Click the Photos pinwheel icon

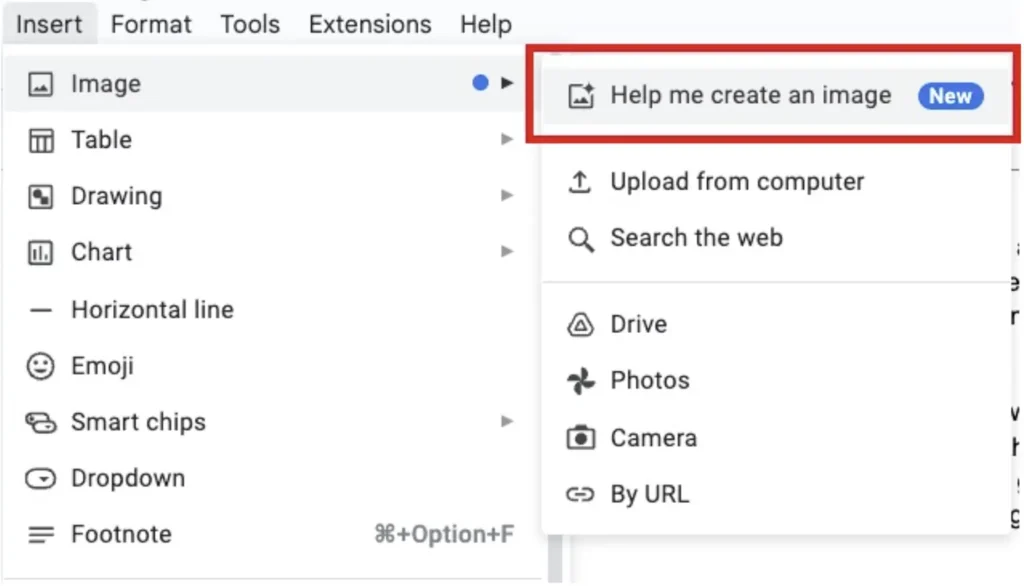(580, 381)
